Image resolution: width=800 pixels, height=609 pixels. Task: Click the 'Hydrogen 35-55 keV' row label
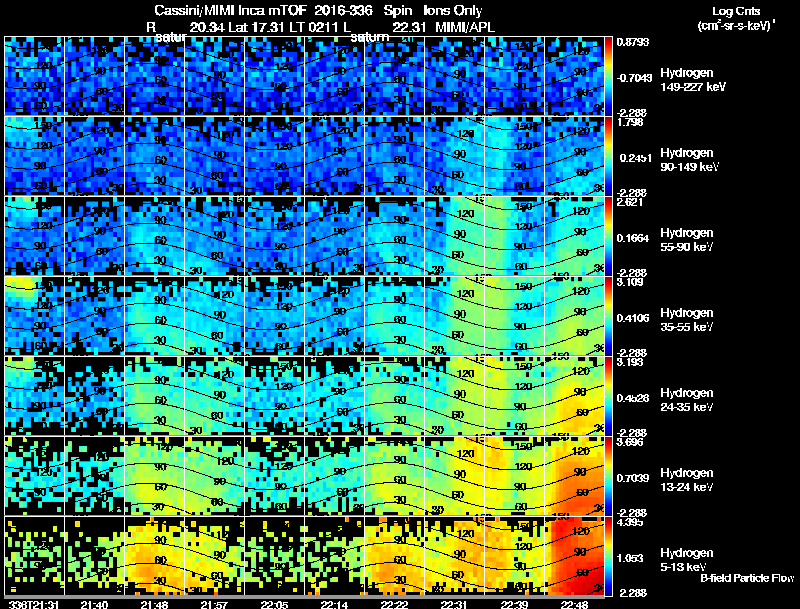click(x=687, y=320)
